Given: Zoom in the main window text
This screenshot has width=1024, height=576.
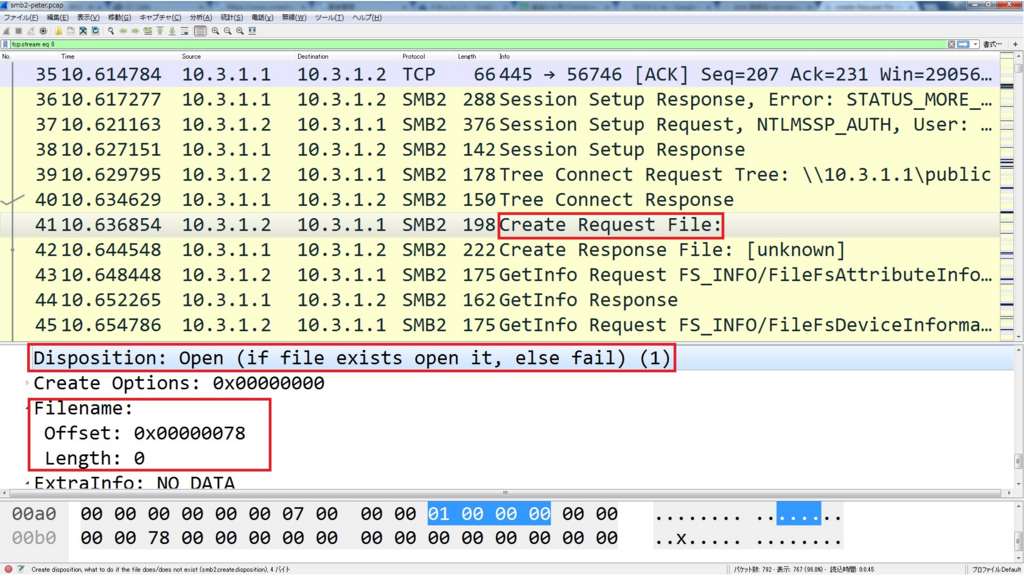Looking at the screenshot, I should [x=216, y=31].
